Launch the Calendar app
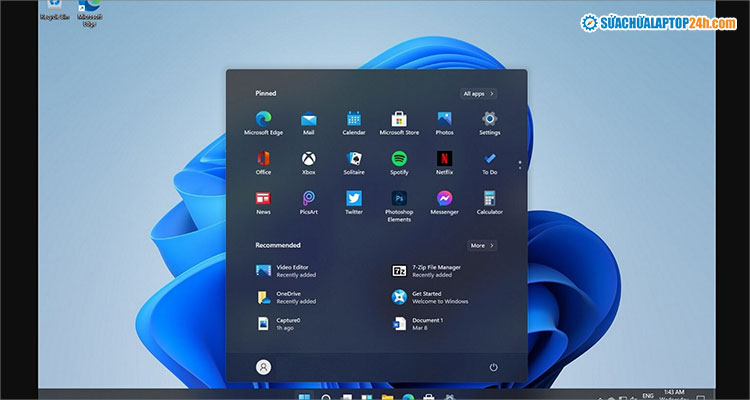The height and width of the screenshot is (400, 750). (354, 123)
